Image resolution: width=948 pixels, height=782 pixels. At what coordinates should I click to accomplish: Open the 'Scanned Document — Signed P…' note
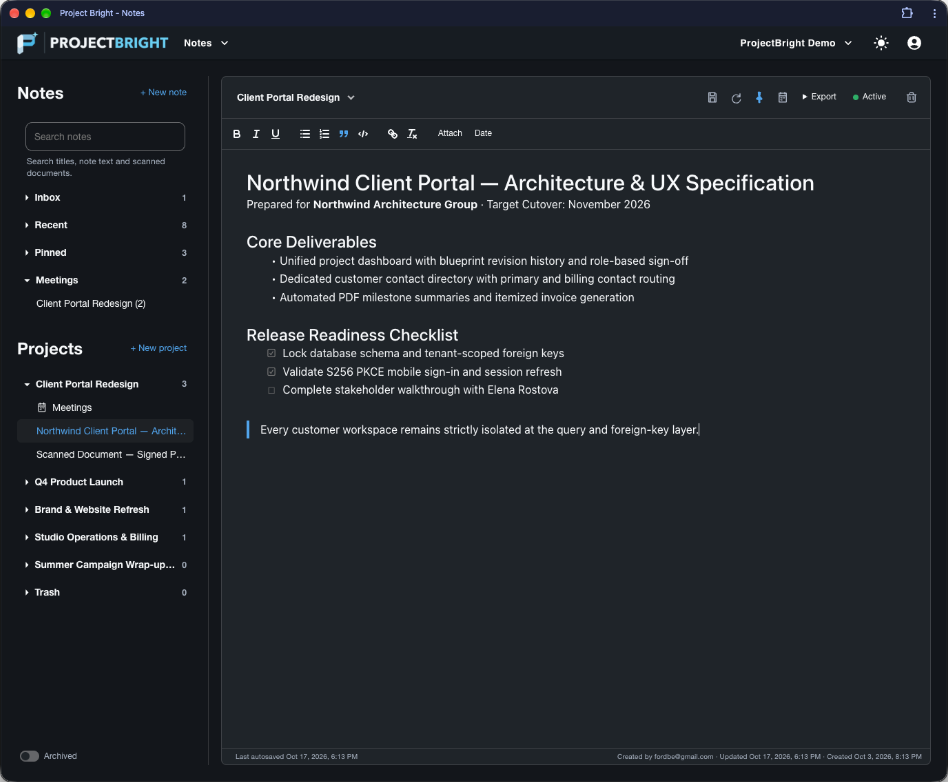[111, 455]
